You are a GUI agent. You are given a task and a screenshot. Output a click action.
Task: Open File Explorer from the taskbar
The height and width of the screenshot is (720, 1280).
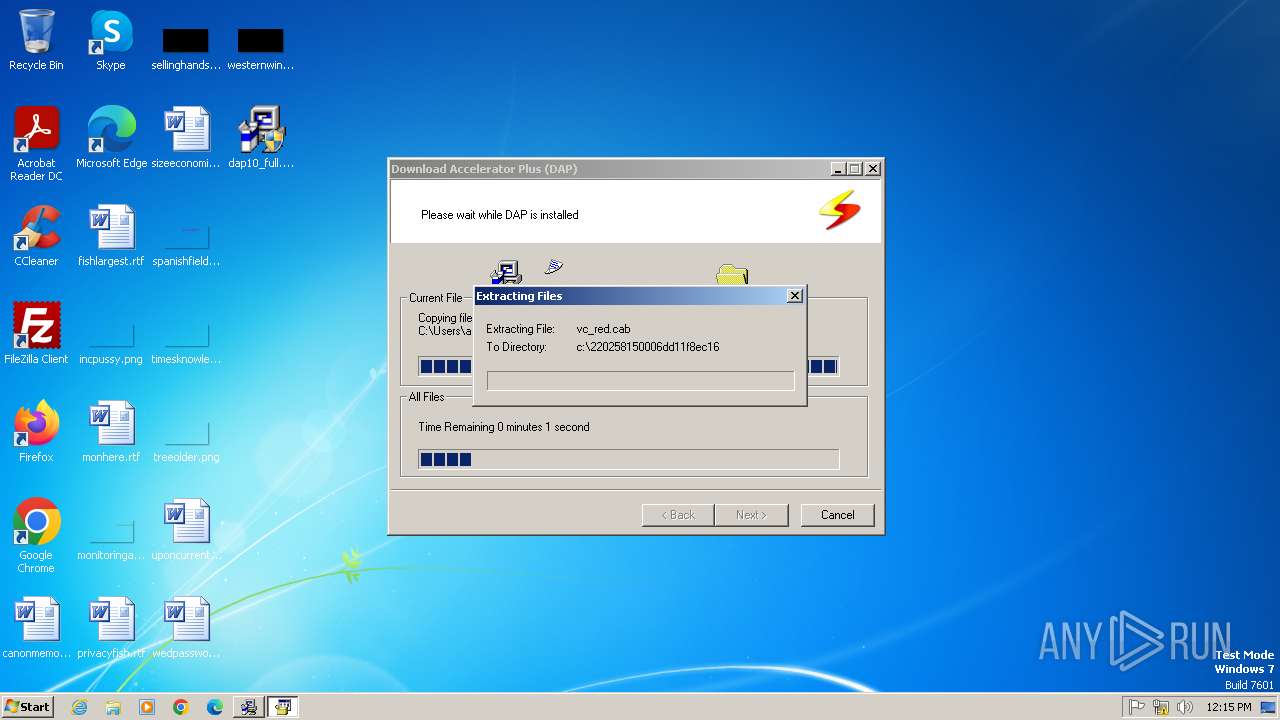113,707
